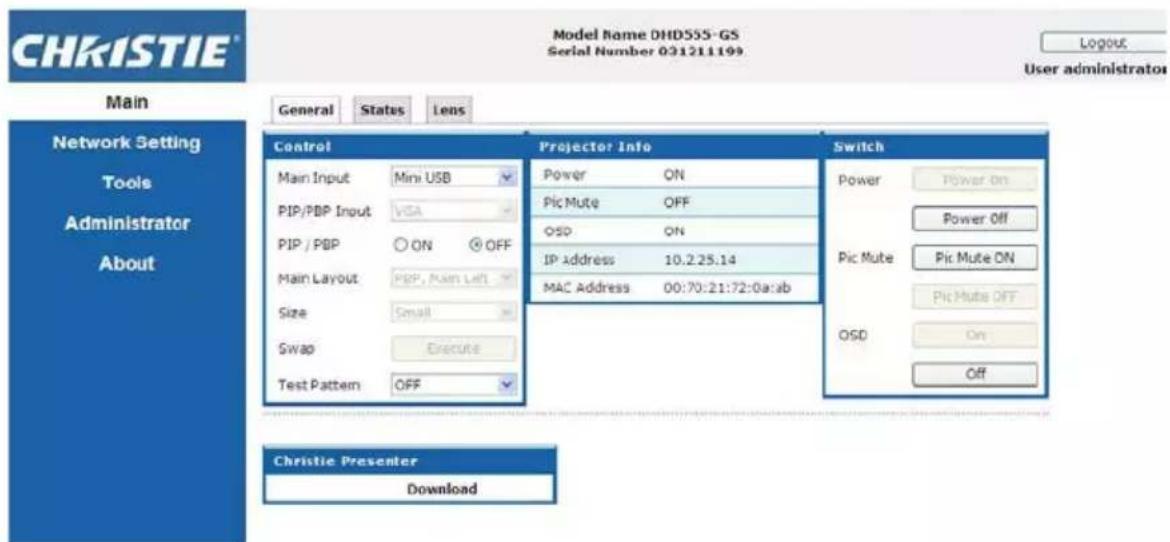The width and height of the screenshot is (1170, 542).
Task: Click the Pic Mute OFF button
Action: pos(975,297)
